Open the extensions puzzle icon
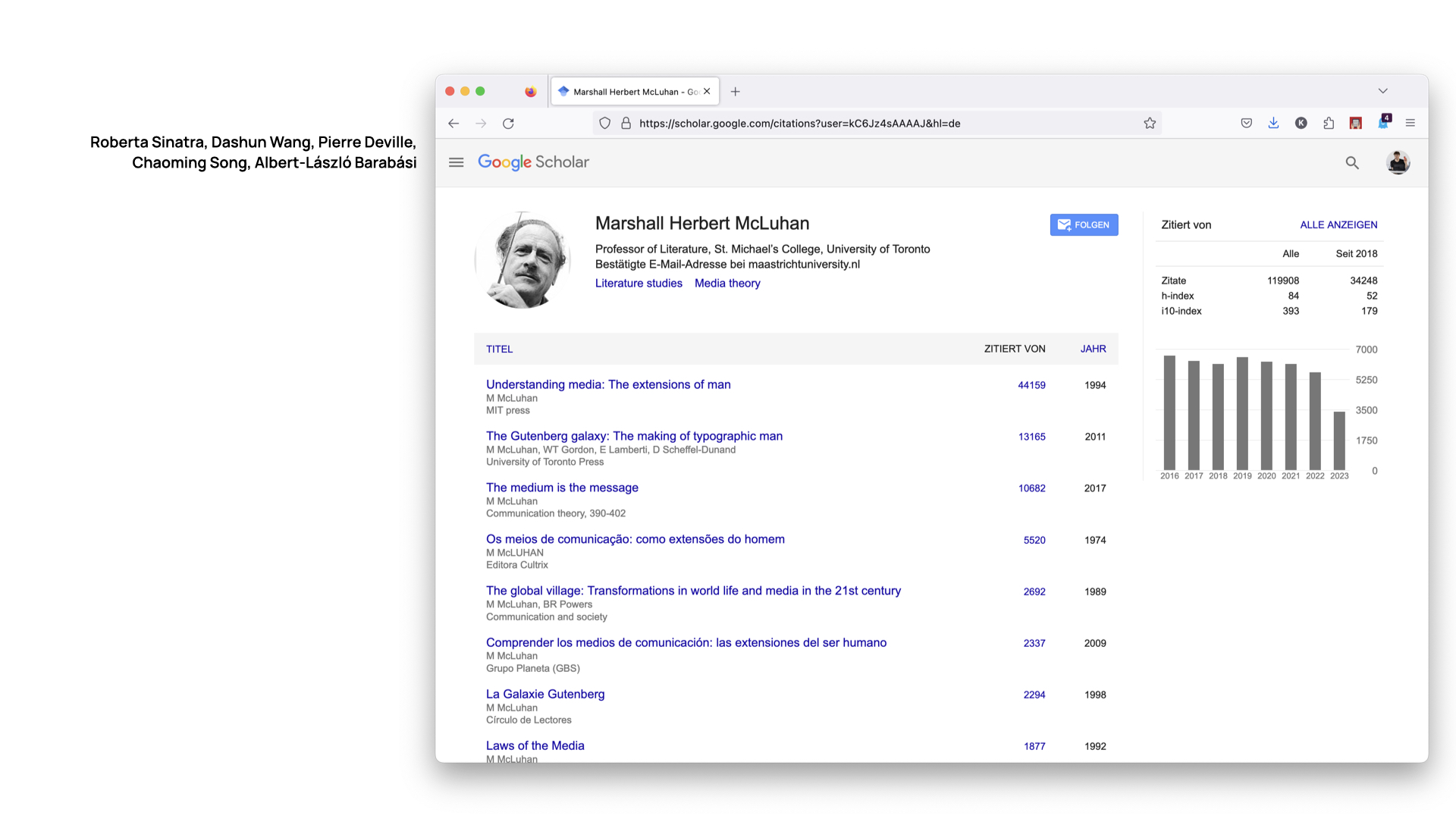The height and width of the screenshot is (819, 1456). [x=1328, y=123]
